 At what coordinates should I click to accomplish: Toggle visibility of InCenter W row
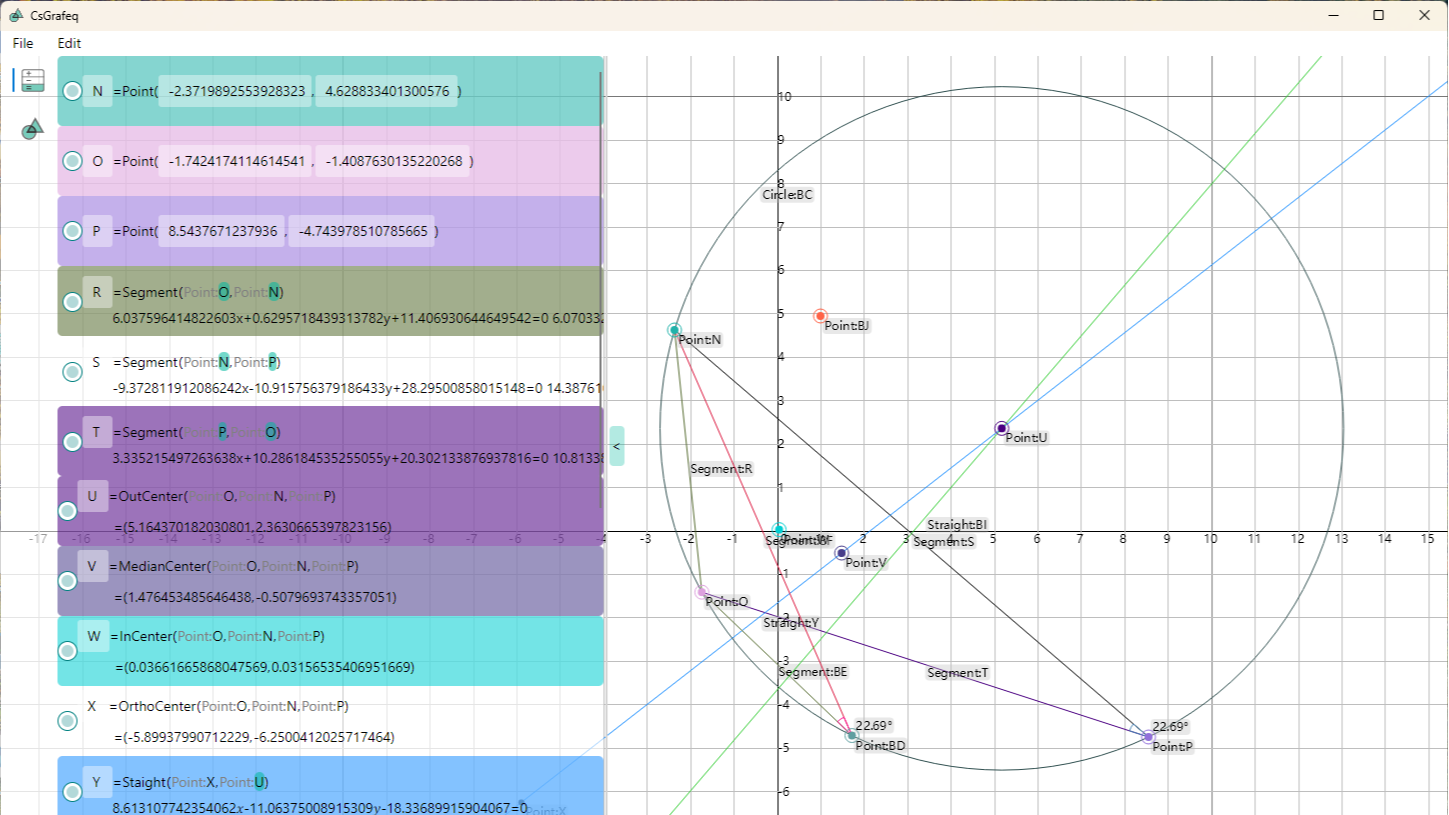pyautogui.click(x=67, y=651)
